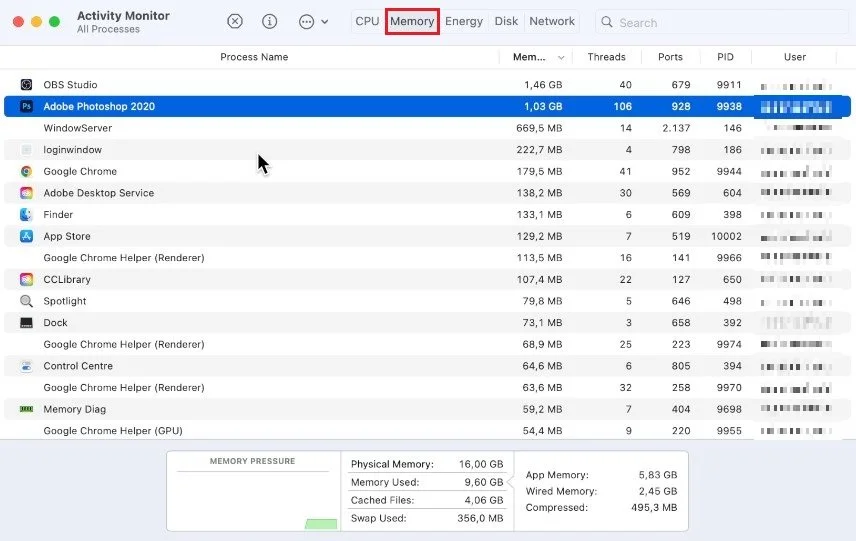
Task: Click the Memory Diag chip icon
Action: (x=26, y=409)
